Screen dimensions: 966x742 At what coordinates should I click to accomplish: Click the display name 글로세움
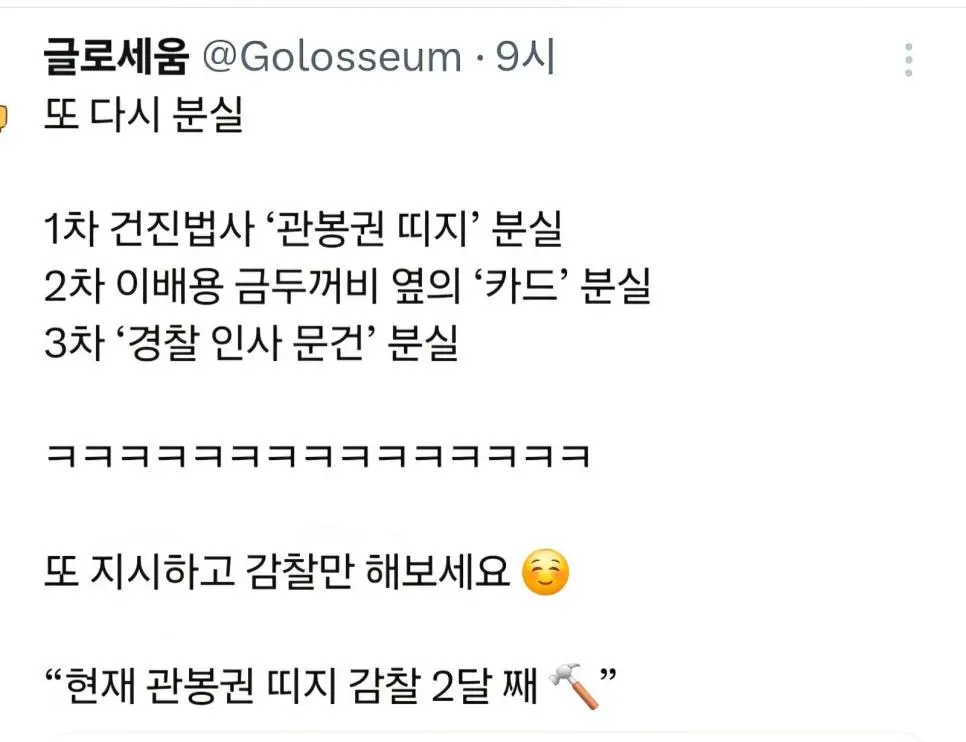[x=116, y=57]
